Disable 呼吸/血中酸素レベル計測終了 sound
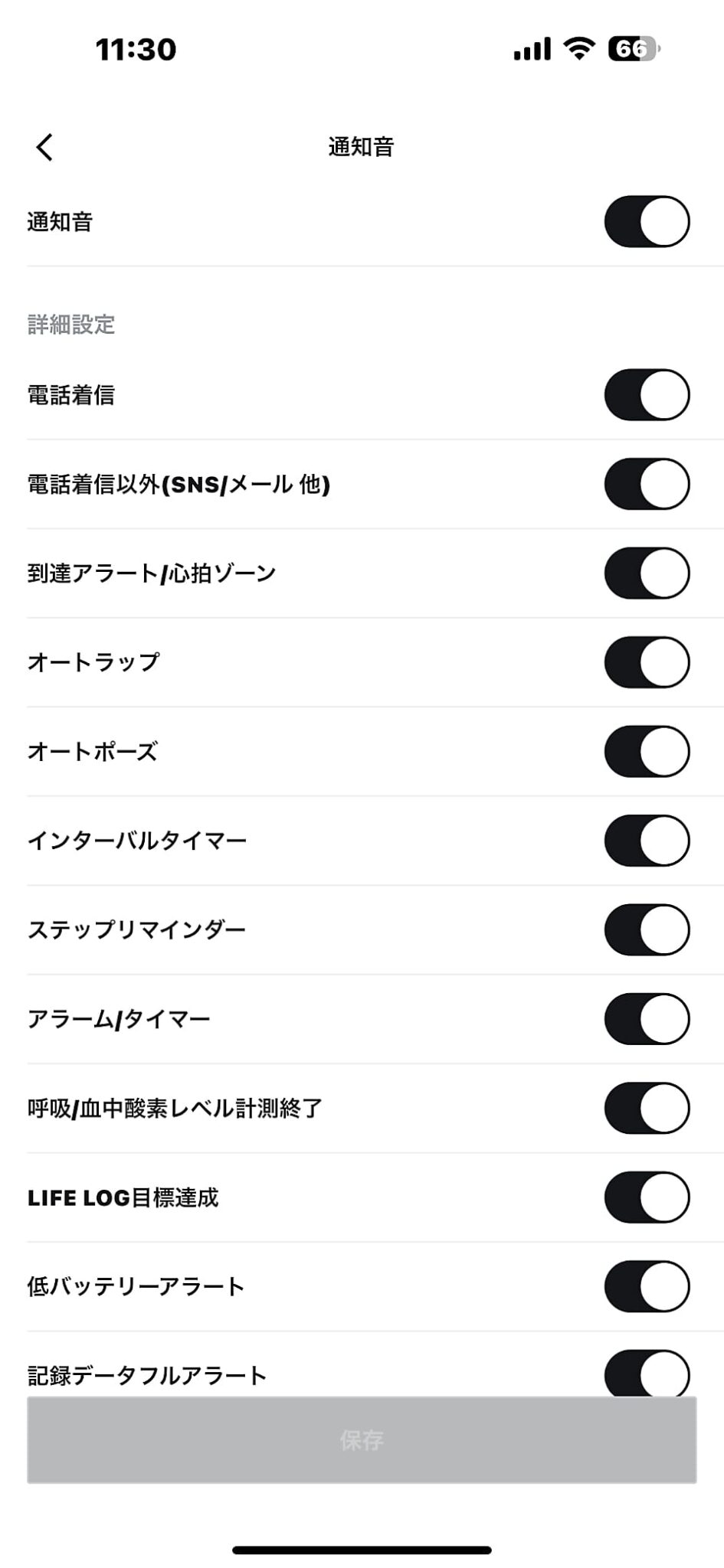The height and width of the screenshot is (1568, 724). coord(647,1108)
